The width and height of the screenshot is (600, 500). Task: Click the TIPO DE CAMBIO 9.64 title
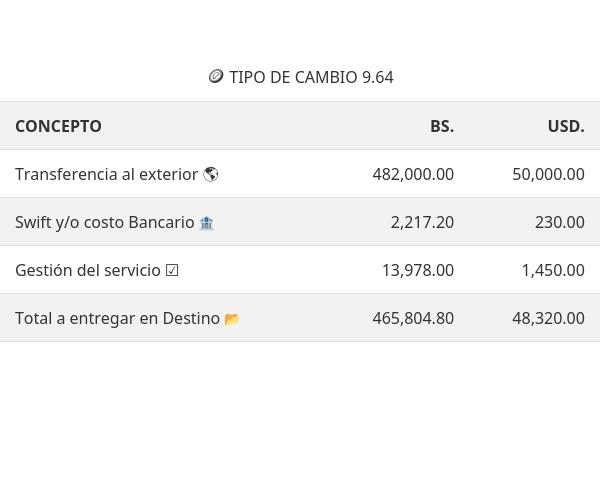[311, 77]
